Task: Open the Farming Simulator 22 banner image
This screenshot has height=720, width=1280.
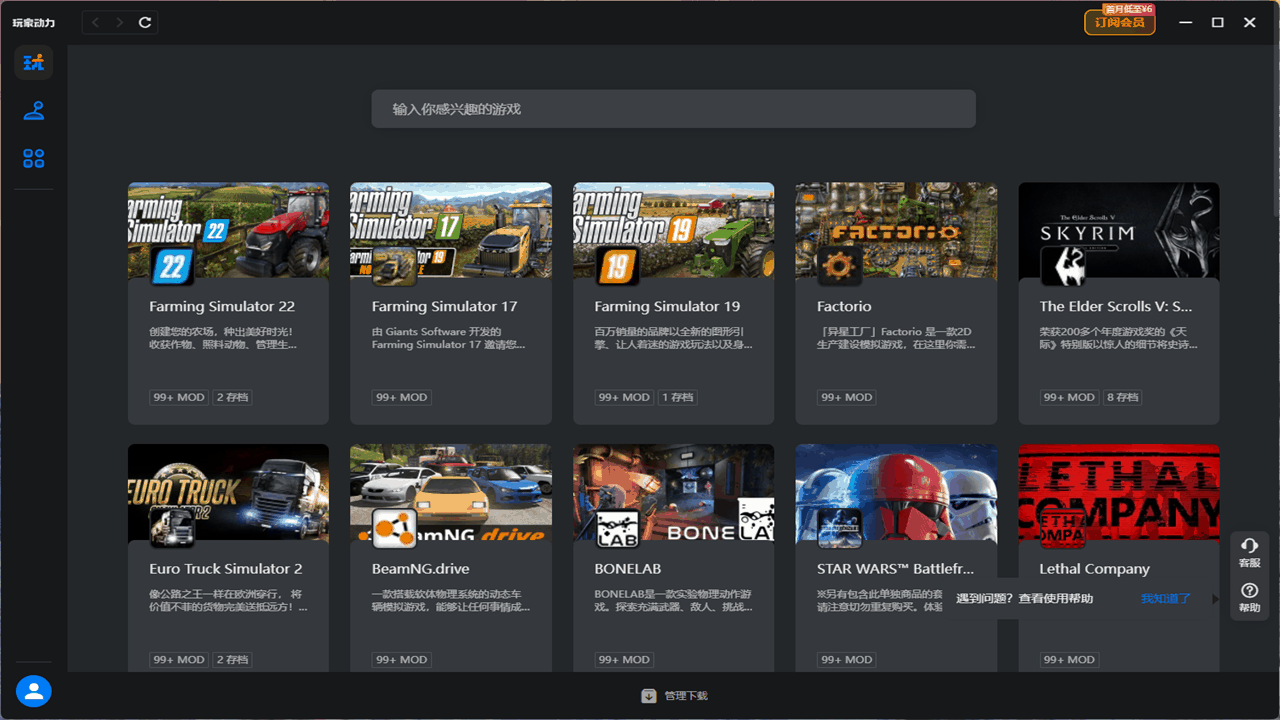Action: tap(228, 230)
